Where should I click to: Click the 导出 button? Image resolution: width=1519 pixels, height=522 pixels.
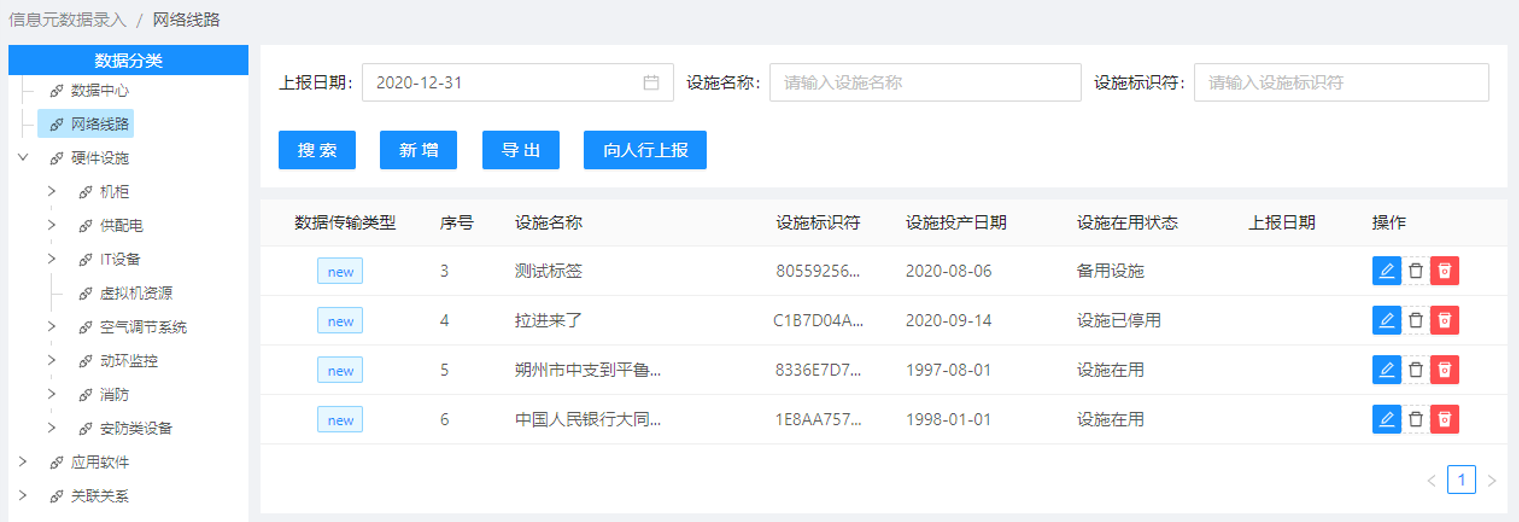[x=521, y=150]
